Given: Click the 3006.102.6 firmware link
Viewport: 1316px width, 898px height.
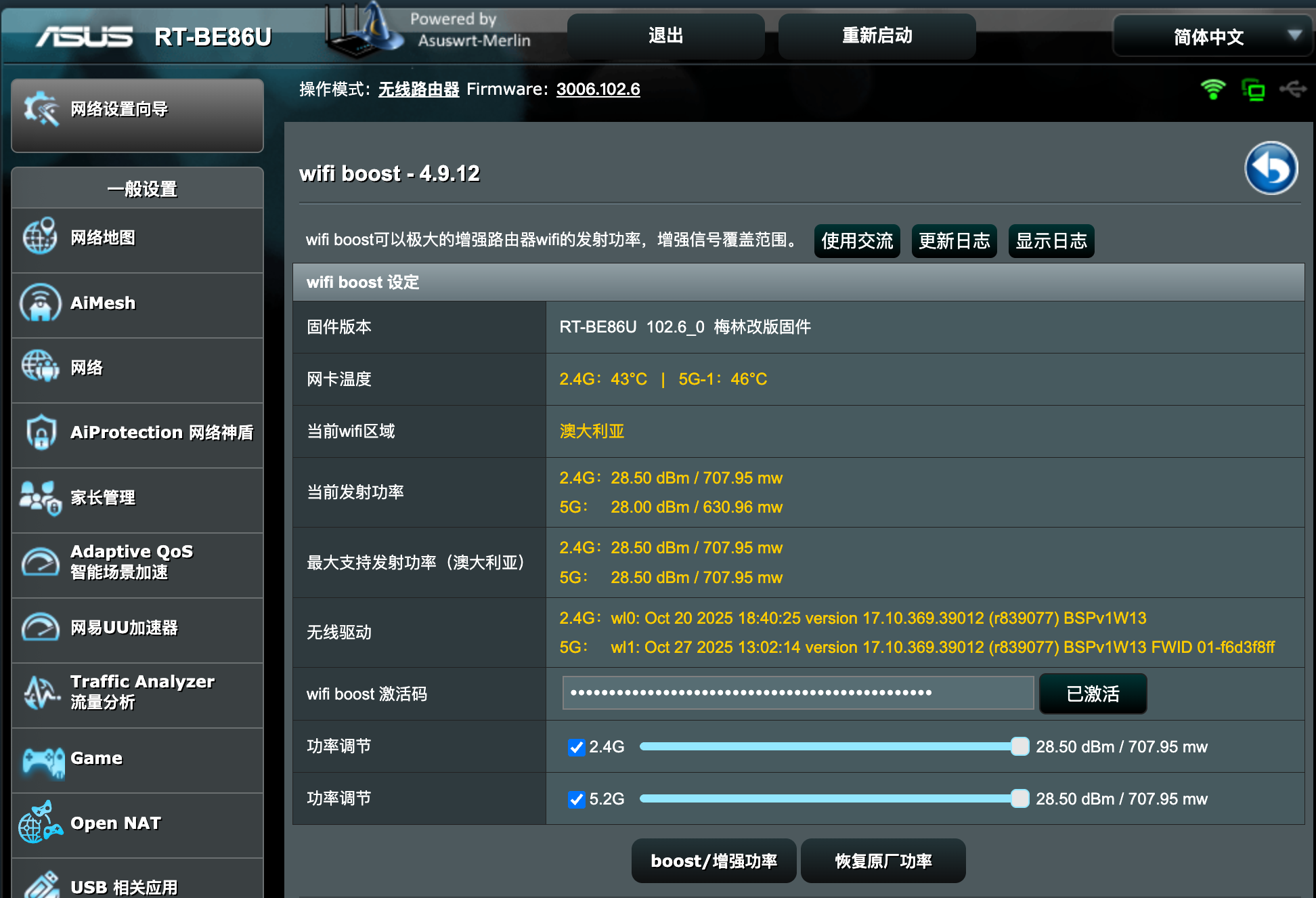Looking at the screenshot, I should pyautogui.click(x=598, y=89).
